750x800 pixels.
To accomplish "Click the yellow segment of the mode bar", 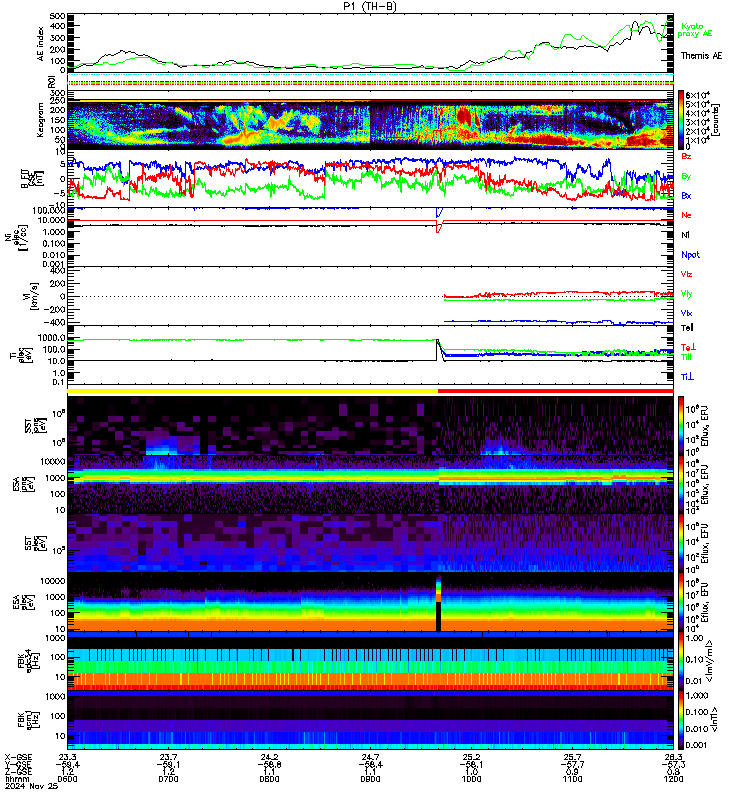I will point(253,391).
